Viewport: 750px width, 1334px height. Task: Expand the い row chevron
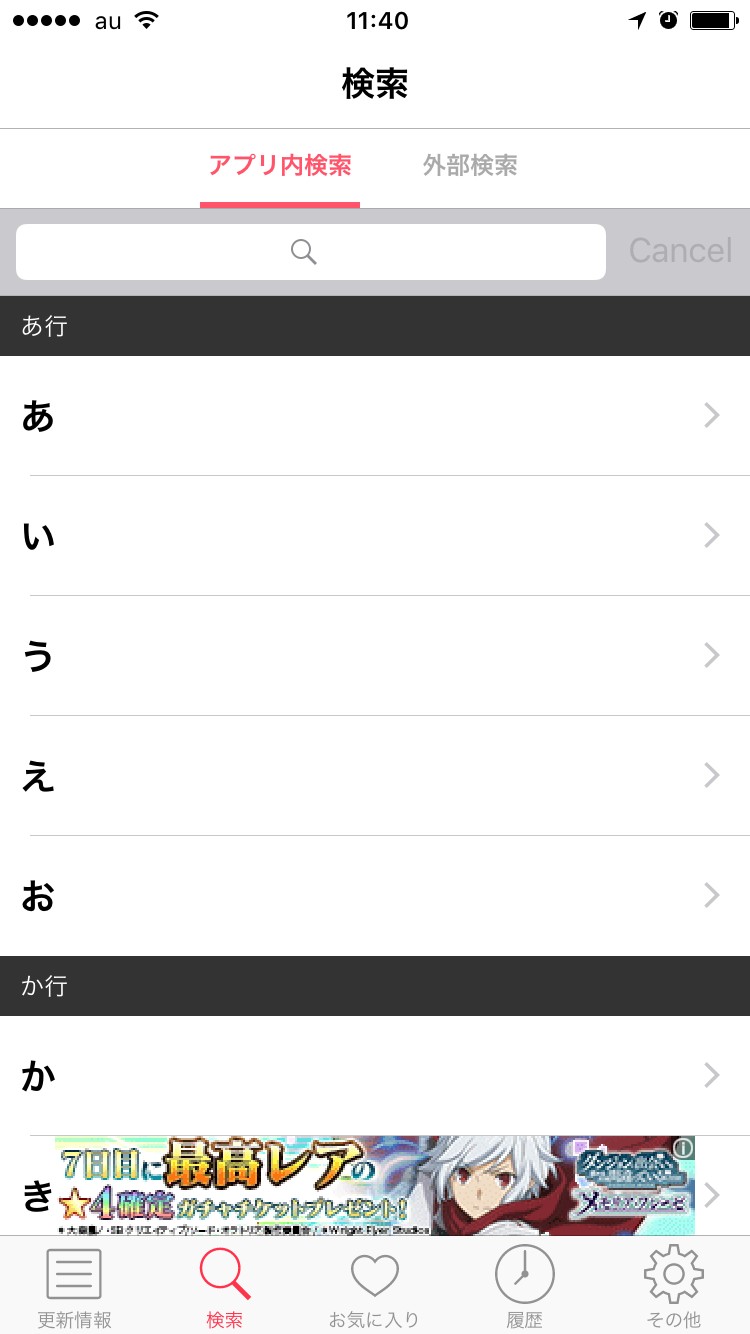[x=712, y=535]
